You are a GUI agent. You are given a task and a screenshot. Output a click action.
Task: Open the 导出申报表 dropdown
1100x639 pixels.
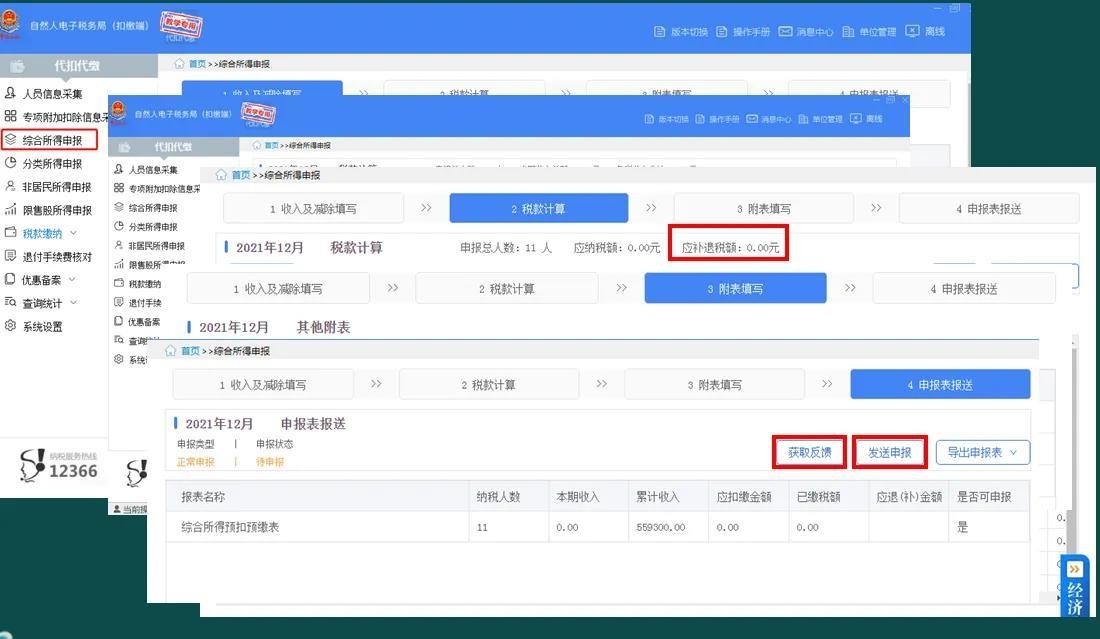tap(982, 452)
